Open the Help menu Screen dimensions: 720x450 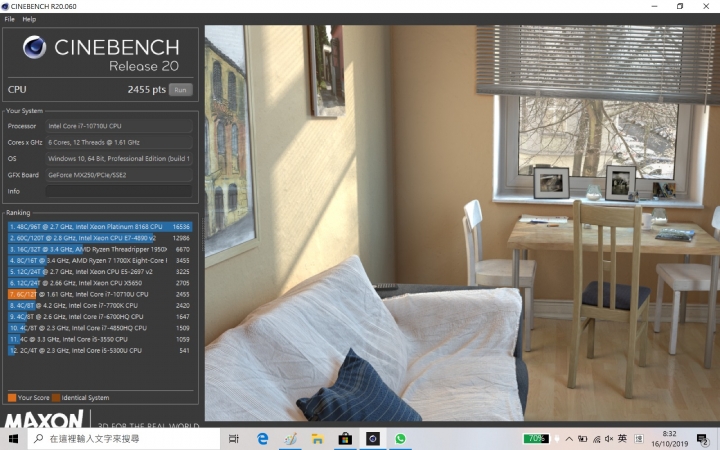(x=29, y=19)
